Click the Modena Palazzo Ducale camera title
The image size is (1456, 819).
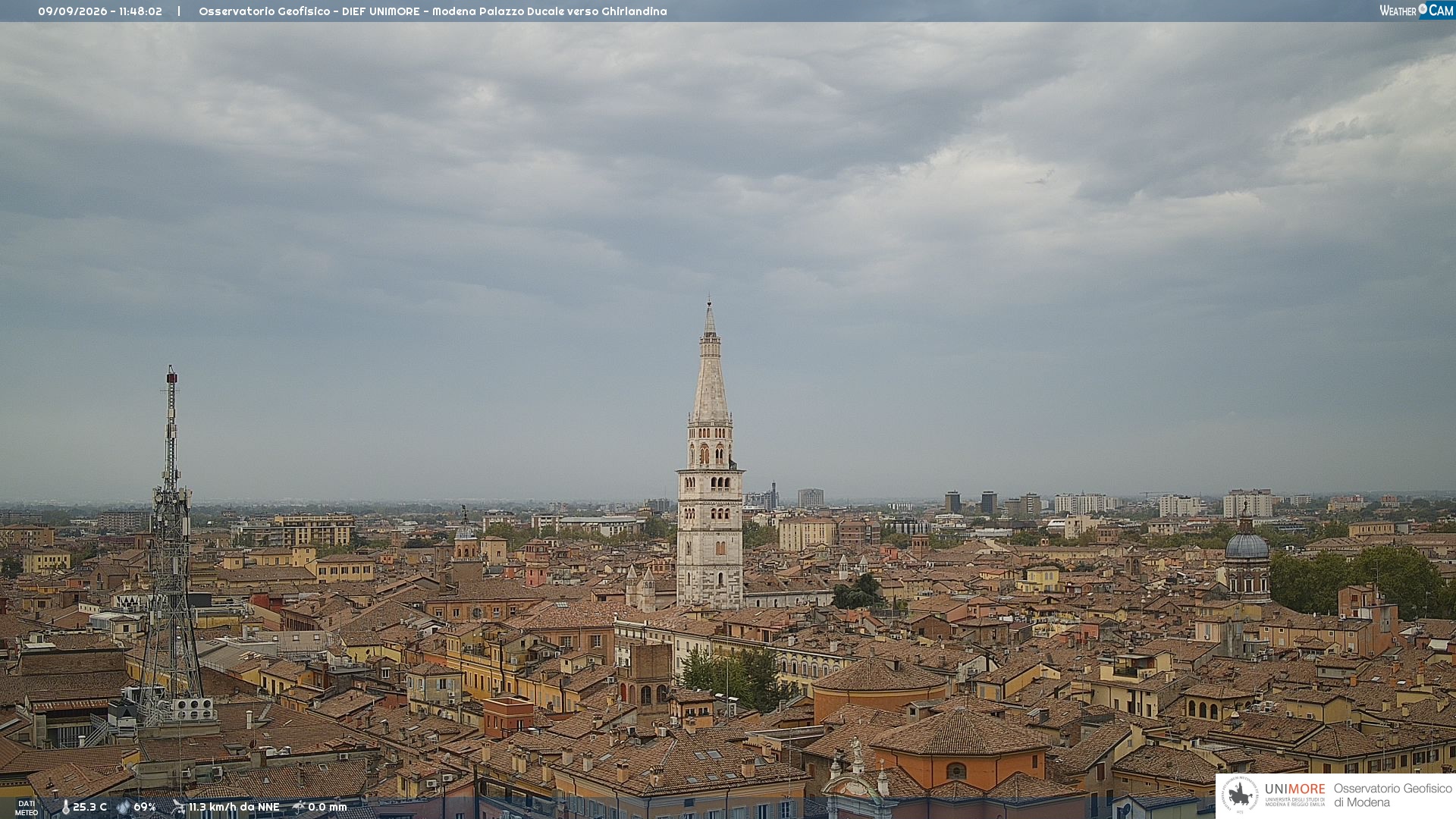pos(433,11)
